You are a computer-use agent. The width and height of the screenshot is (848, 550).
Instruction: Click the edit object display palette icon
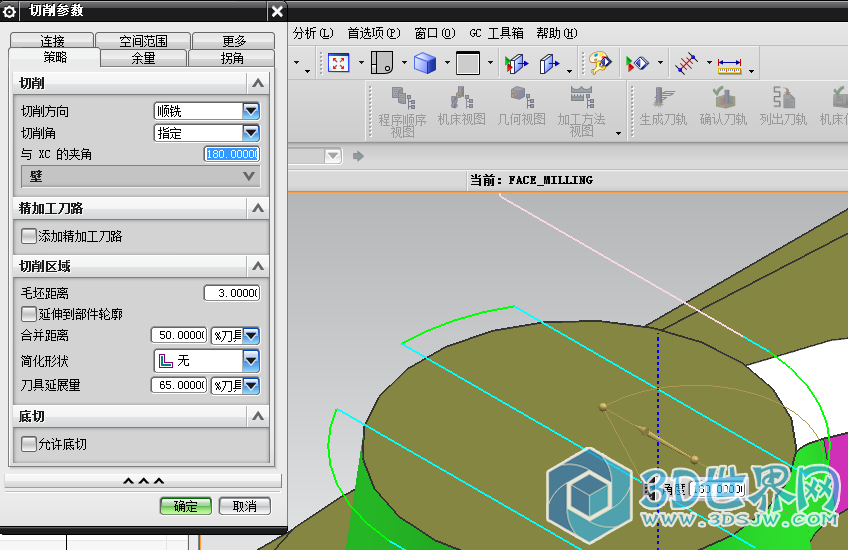[x=599, y=63]
